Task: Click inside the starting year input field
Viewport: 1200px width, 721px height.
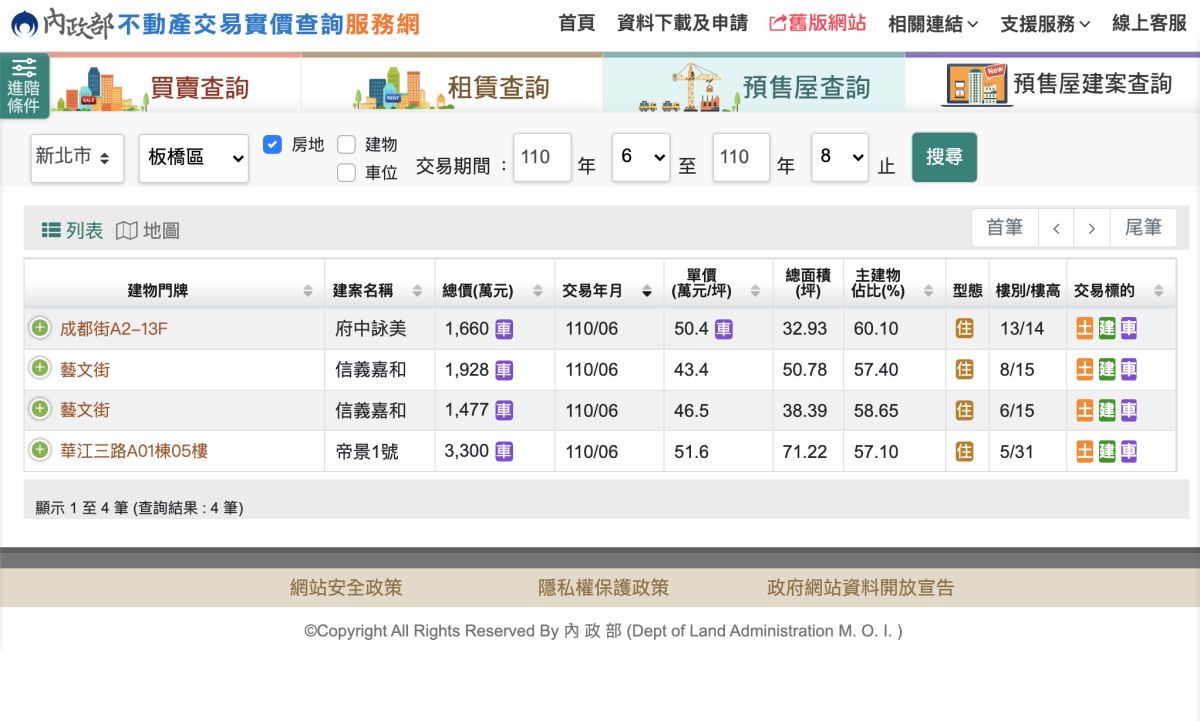Action: 541,157
